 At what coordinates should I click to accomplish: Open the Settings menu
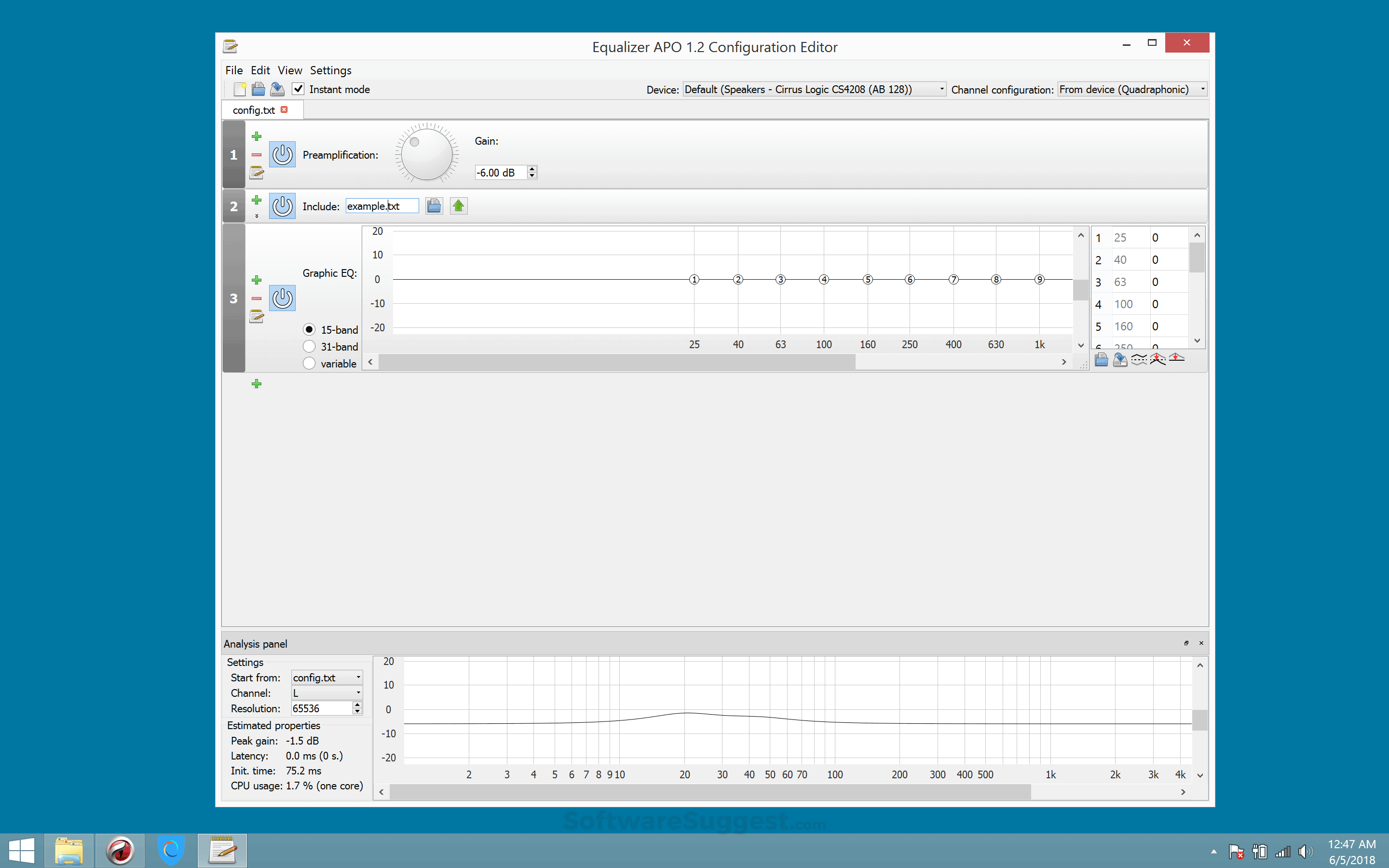(330, 70)
